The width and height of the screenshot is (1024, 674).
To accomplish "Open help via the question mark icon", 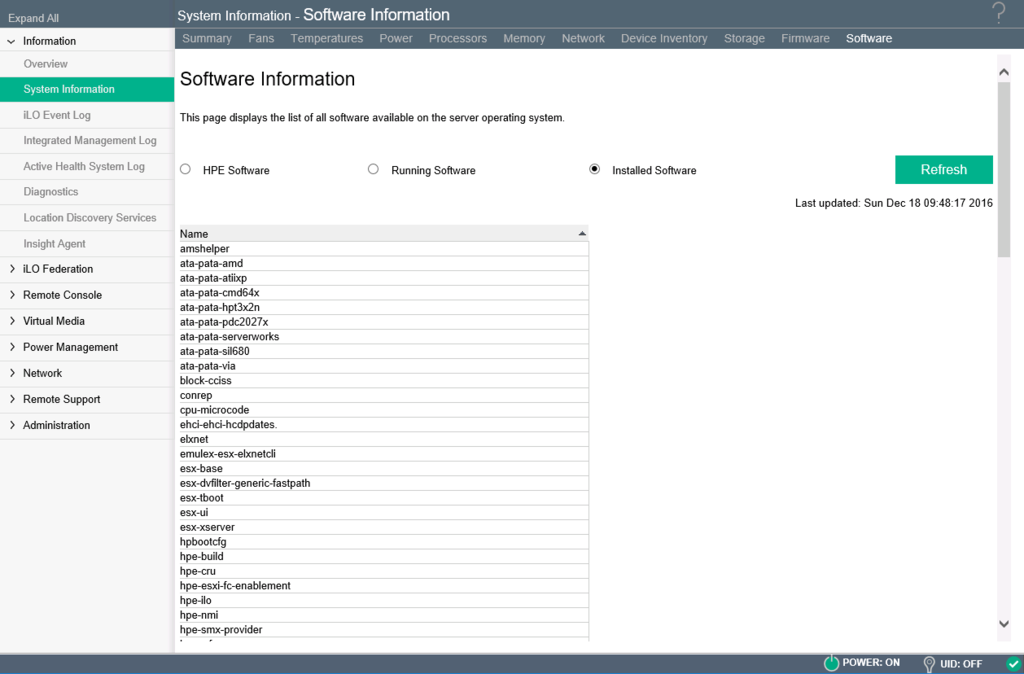I will 997,14.
